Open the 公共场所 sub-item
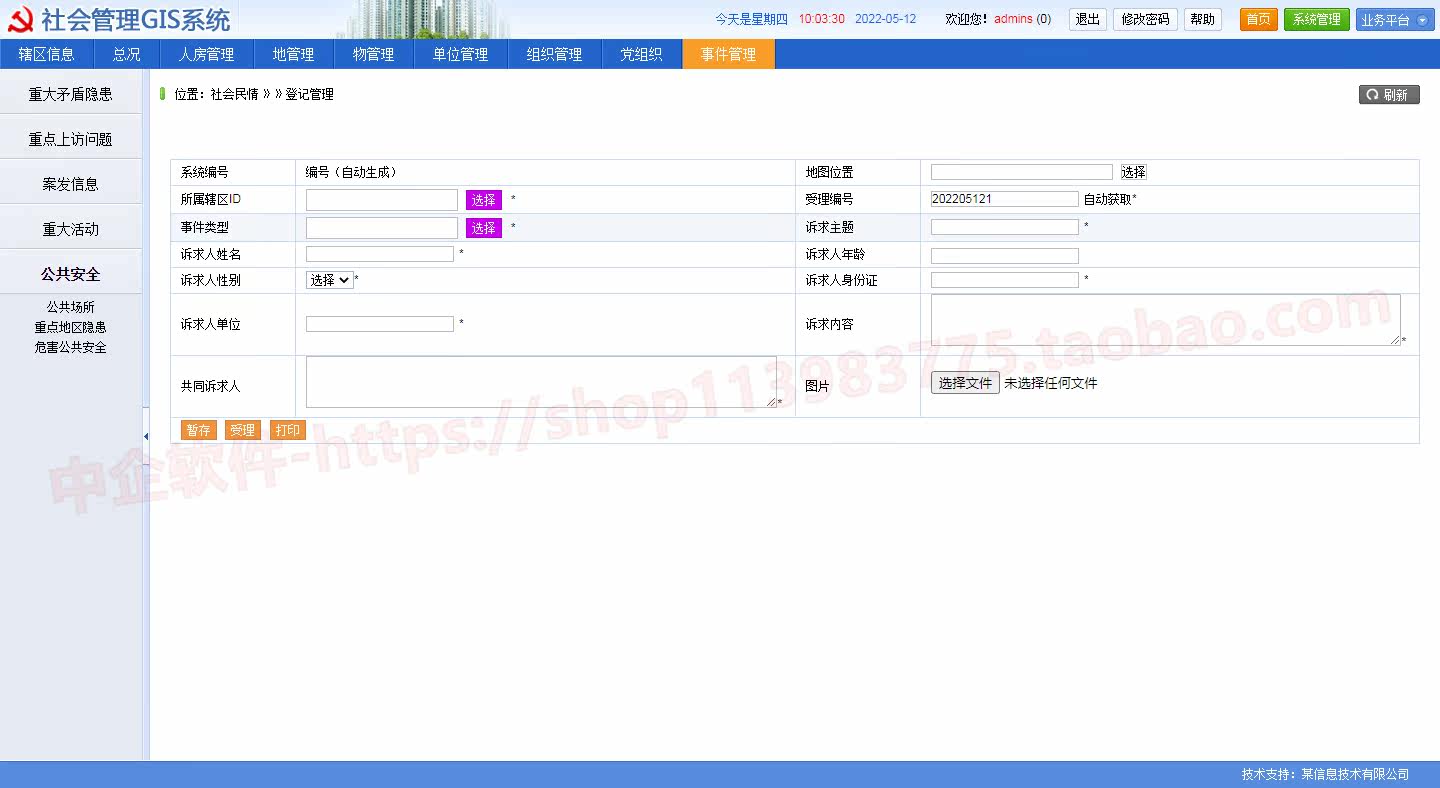Screen dimensions: 1440x788 tap(71, 307)
